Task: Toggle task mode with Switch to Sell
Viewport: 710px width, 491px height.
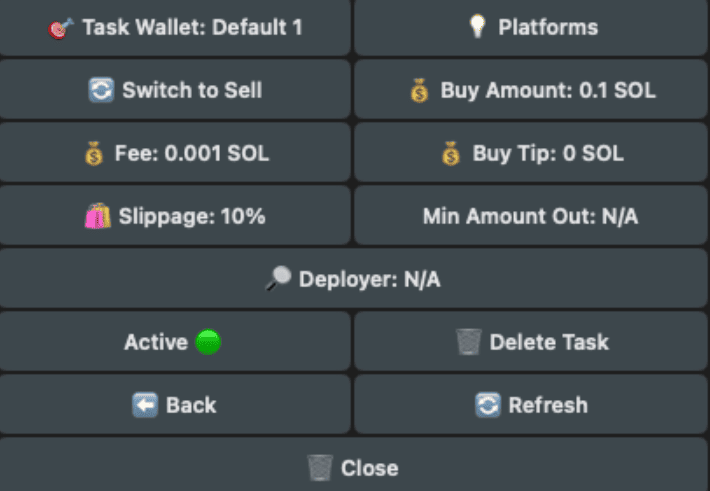Action: point(175,90)
